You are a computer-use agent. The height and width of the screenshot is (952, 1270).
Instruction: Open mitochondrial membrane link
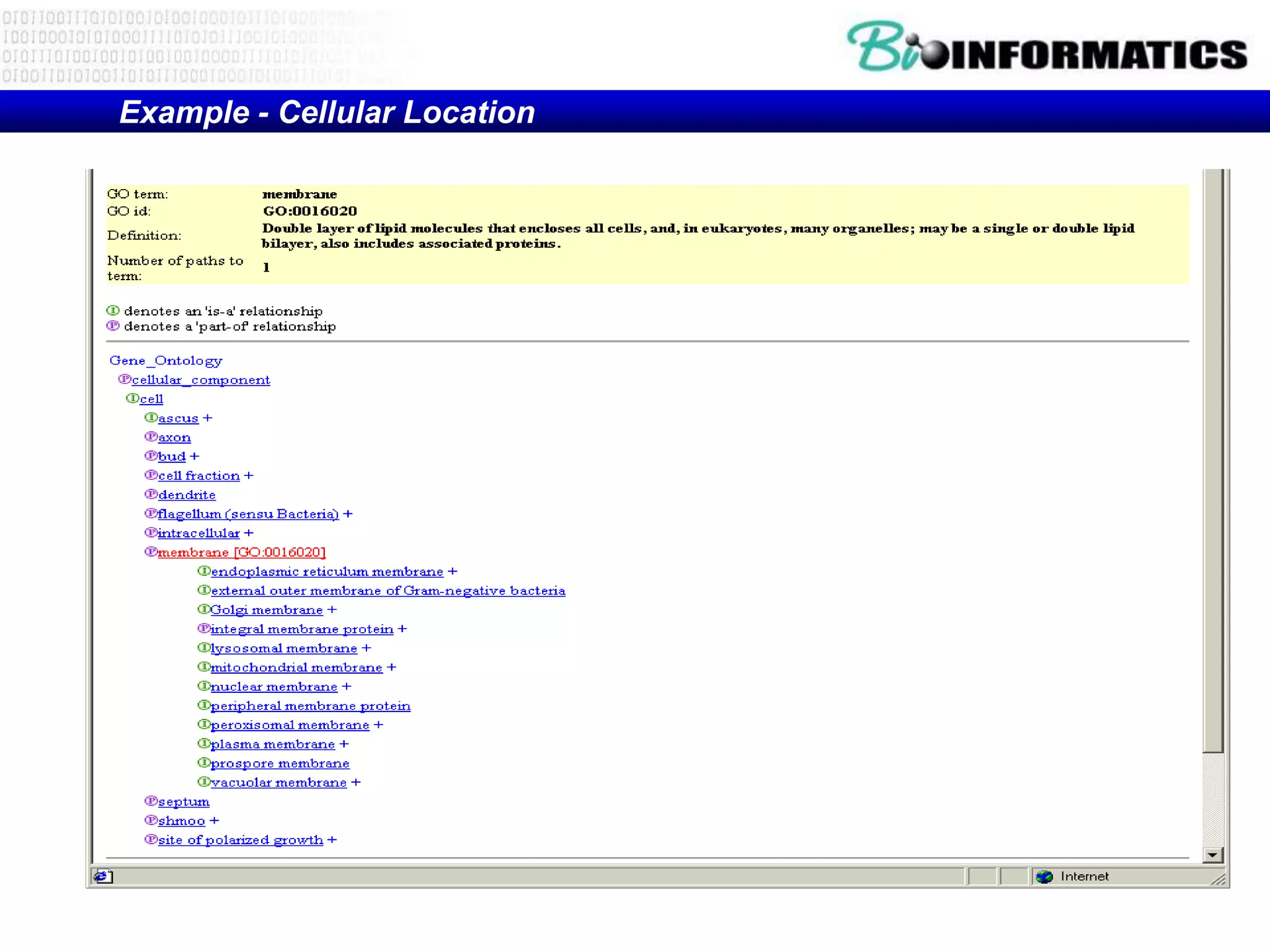(x=296, y=668)
